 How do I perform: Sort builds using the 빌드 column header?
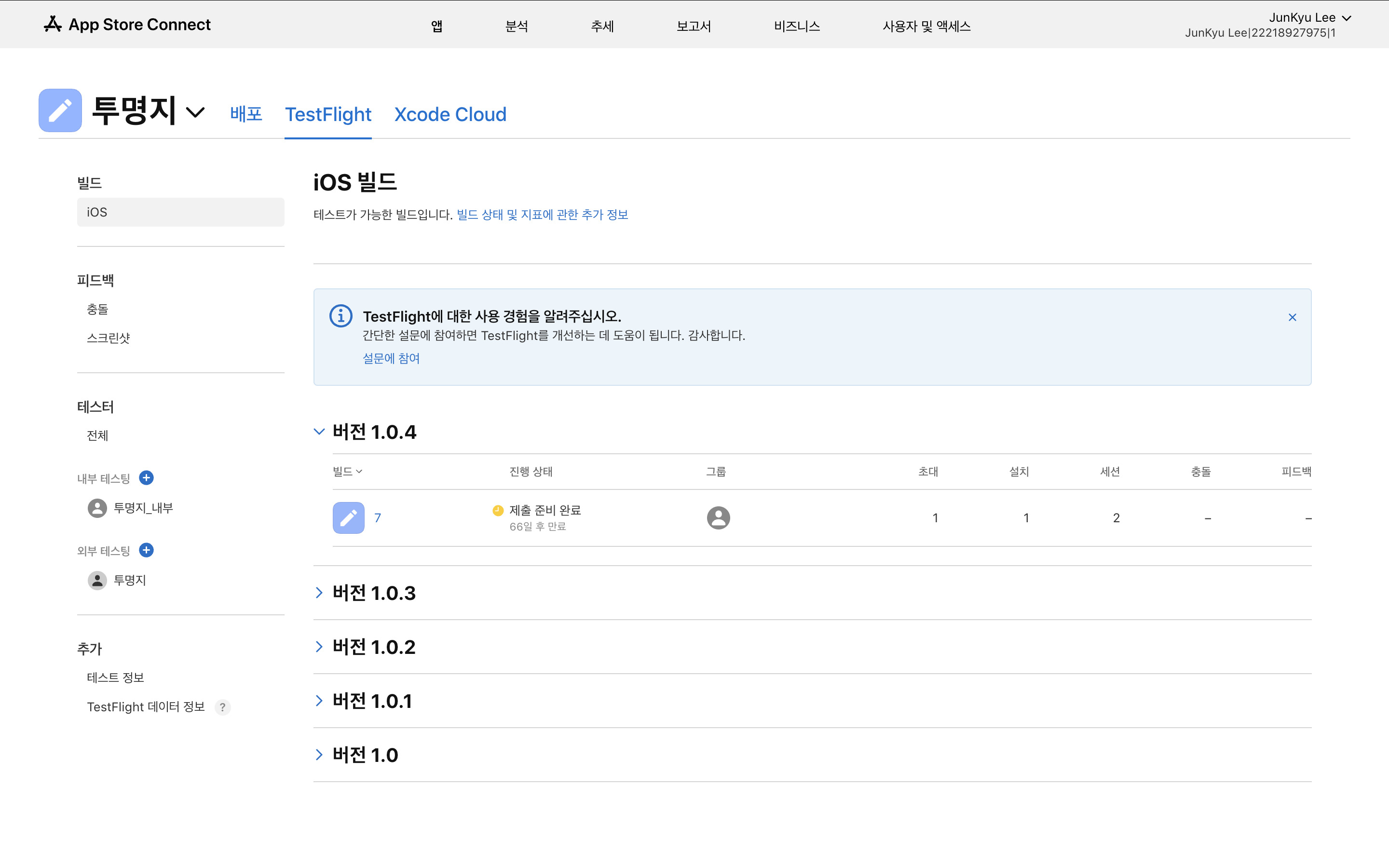[347, 471]
